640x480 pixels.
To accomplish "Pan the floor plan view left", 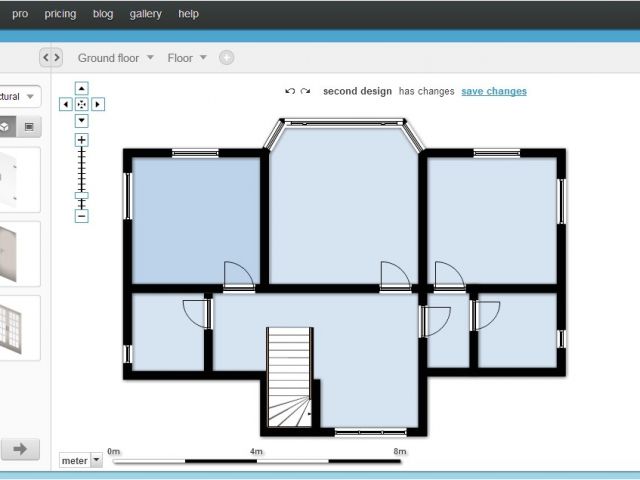I will (x=66, y=104).
